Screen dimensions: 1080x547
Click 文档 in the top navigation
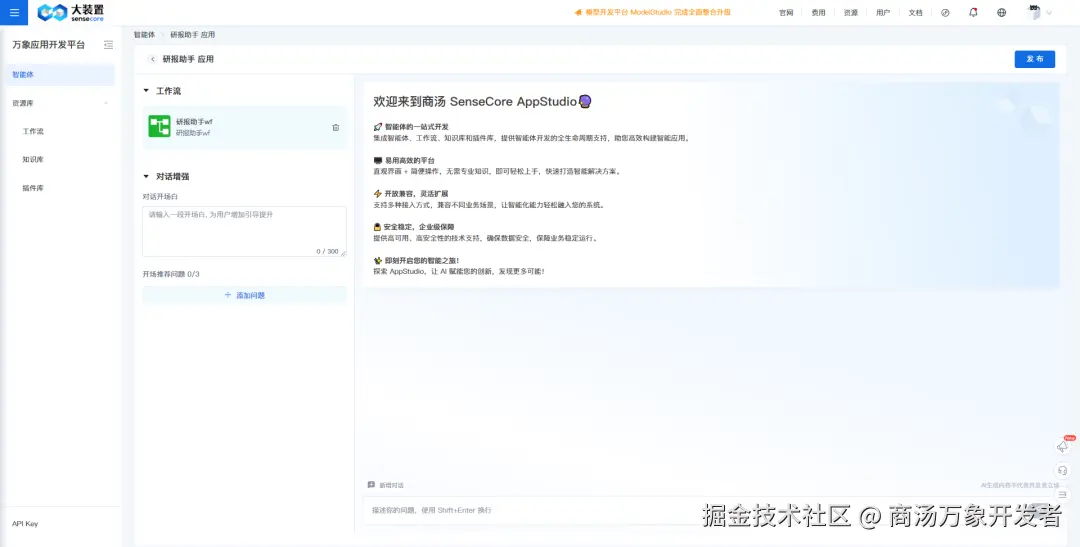915,12
